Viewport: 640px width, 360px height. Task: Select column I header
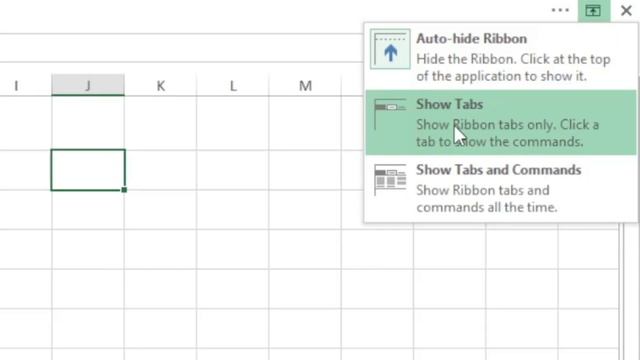[25, 85]
